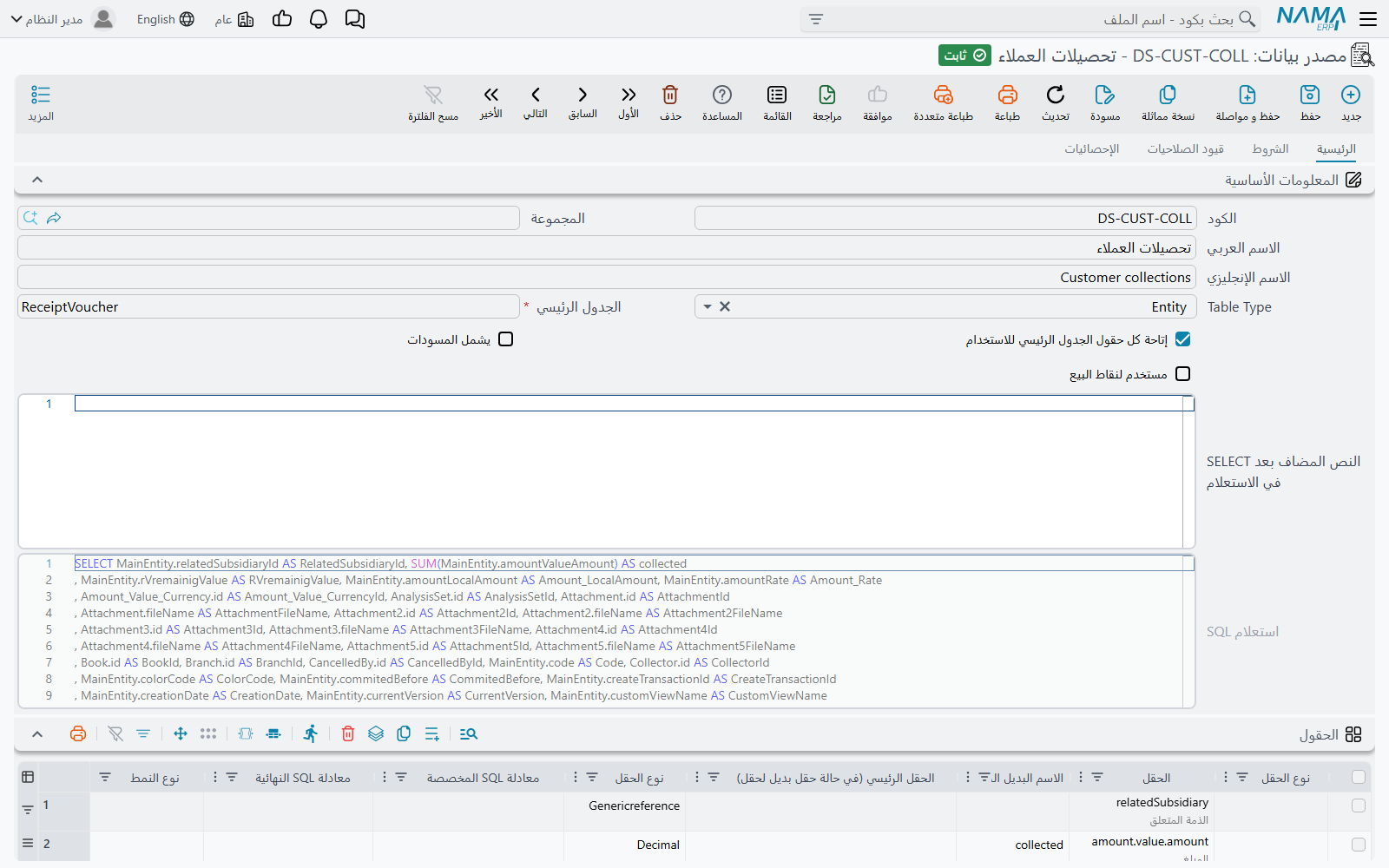Open the English language selector
The image size is (1389, 868).
tap(165, 19)
